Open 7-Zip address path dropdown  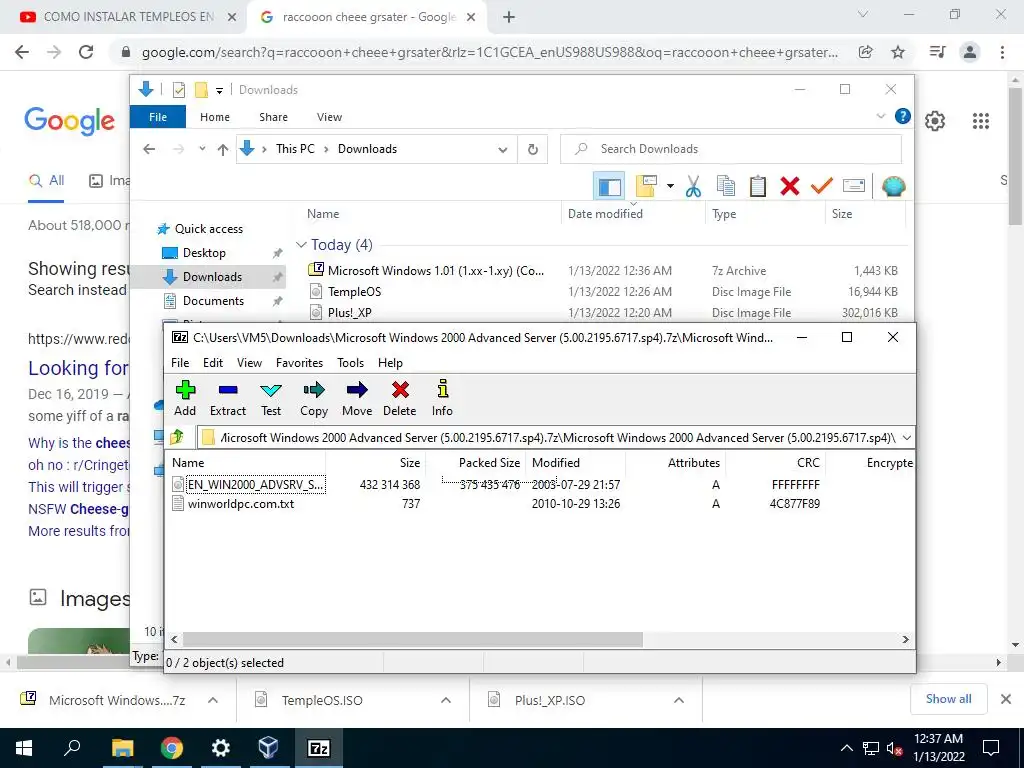pos(906,438)
